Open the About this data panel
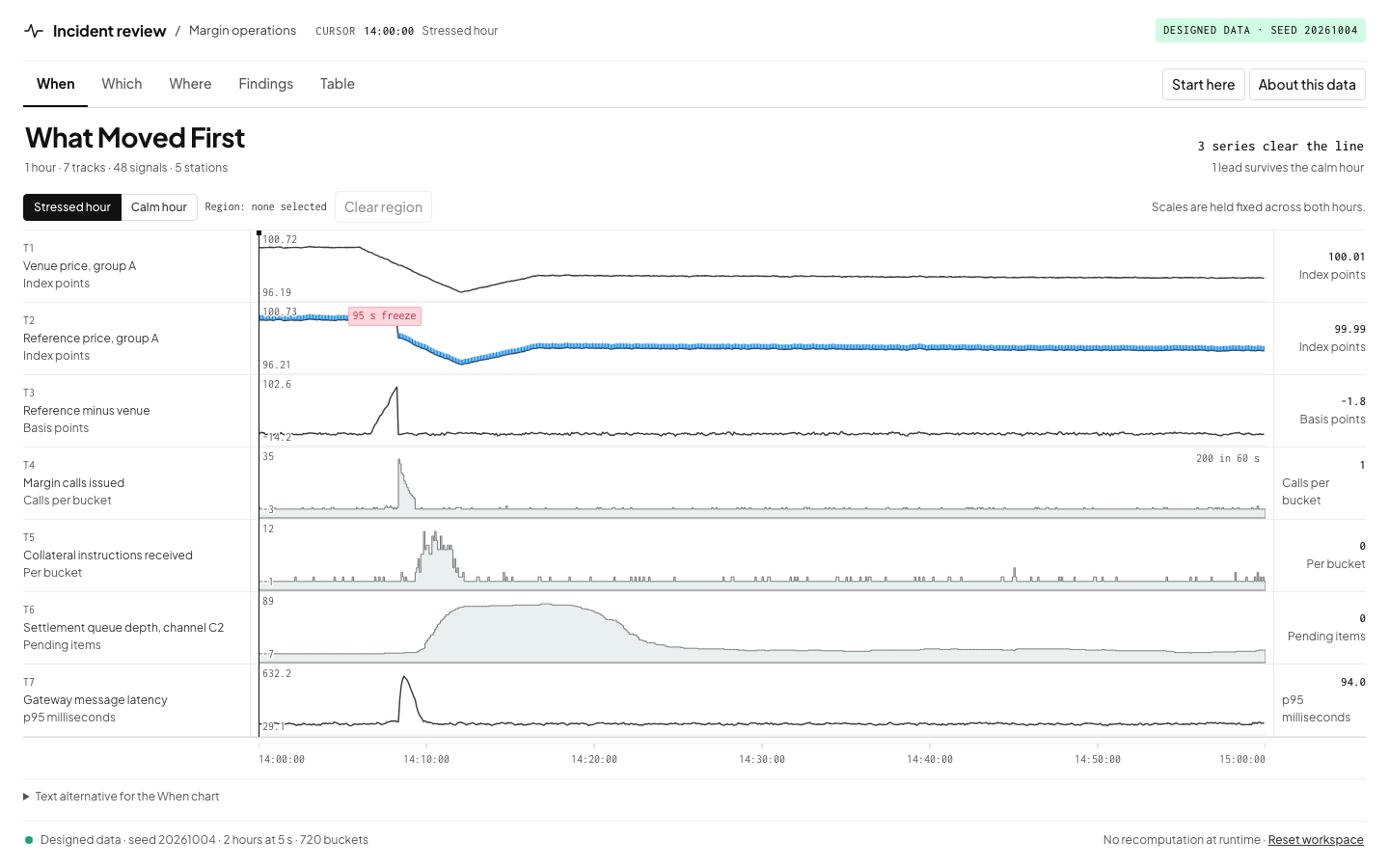Viewport: 1389px width, 868px height. (1307, 85)
